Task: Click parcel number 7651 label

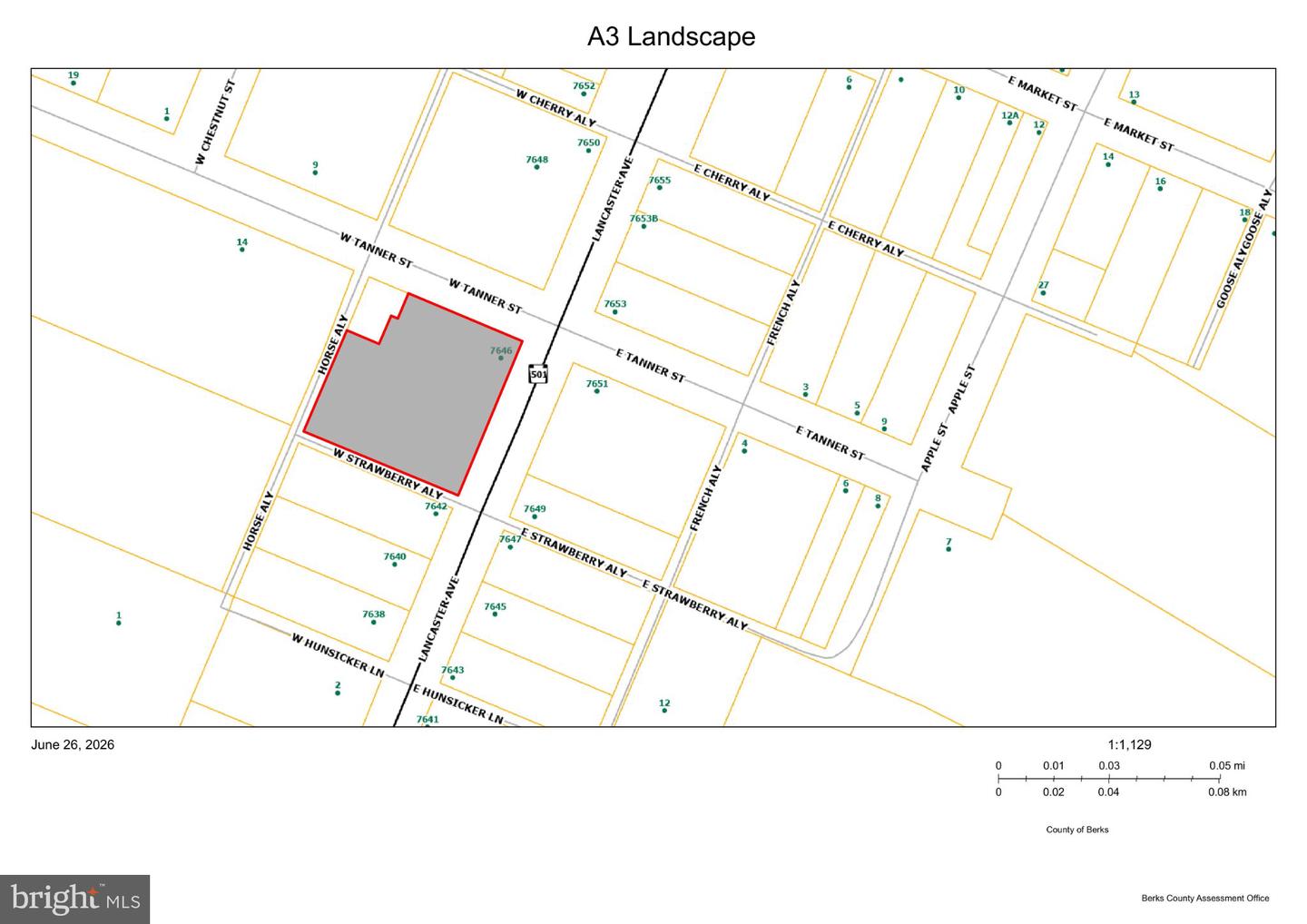Action: (x=596, y=384)
